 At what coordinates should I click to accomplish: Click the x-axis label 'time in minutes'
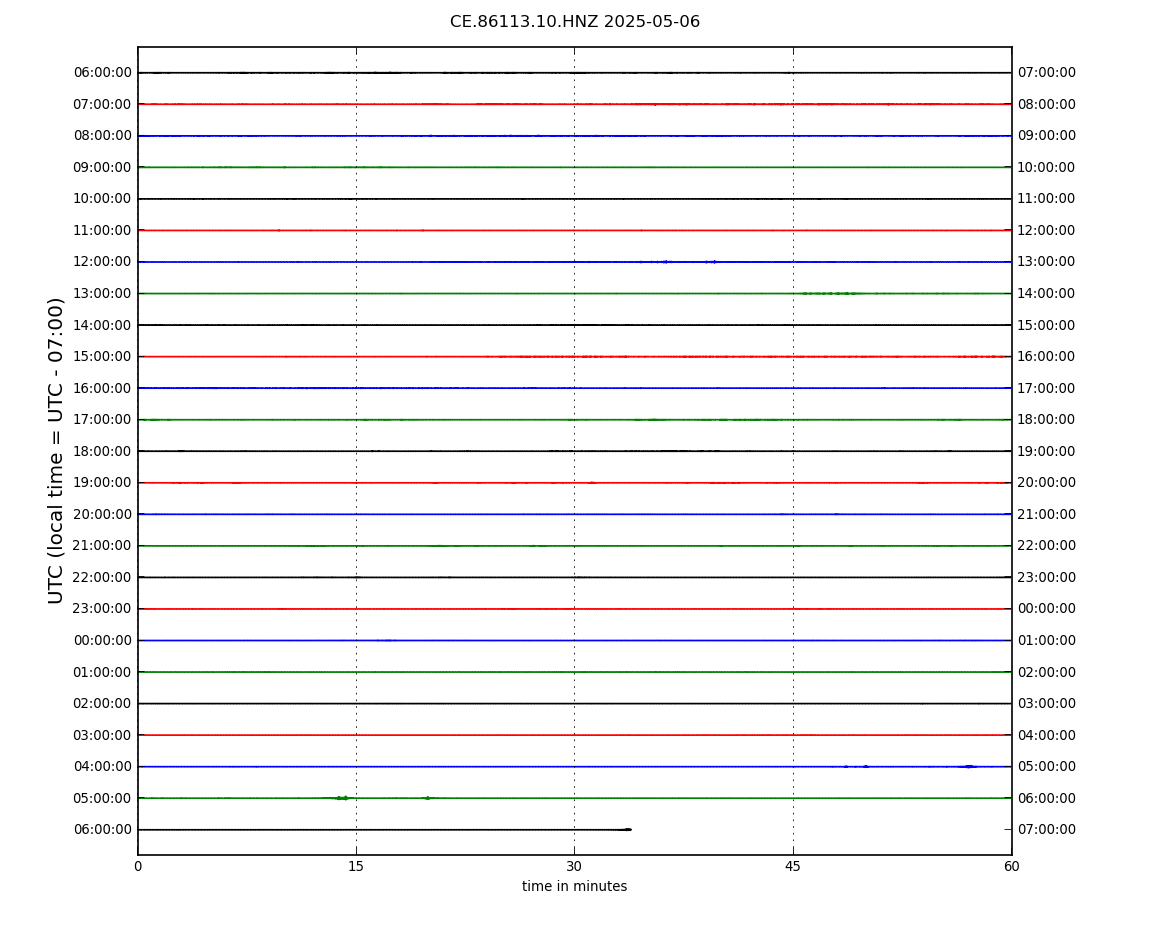pos(574,886)
